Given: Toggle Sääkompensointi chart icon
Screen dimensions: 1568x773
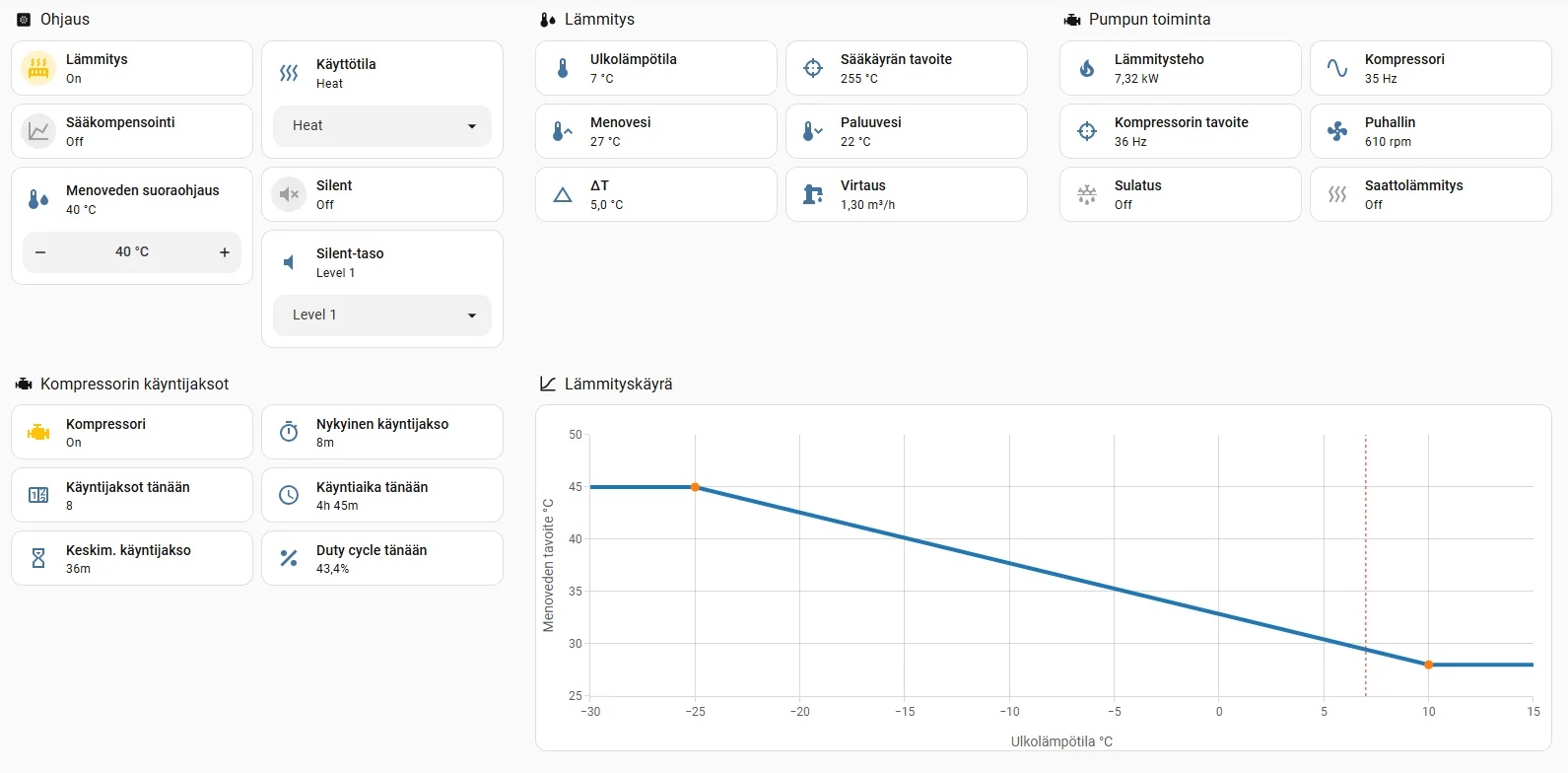Looking at the screenshot, I should (38, 131).
